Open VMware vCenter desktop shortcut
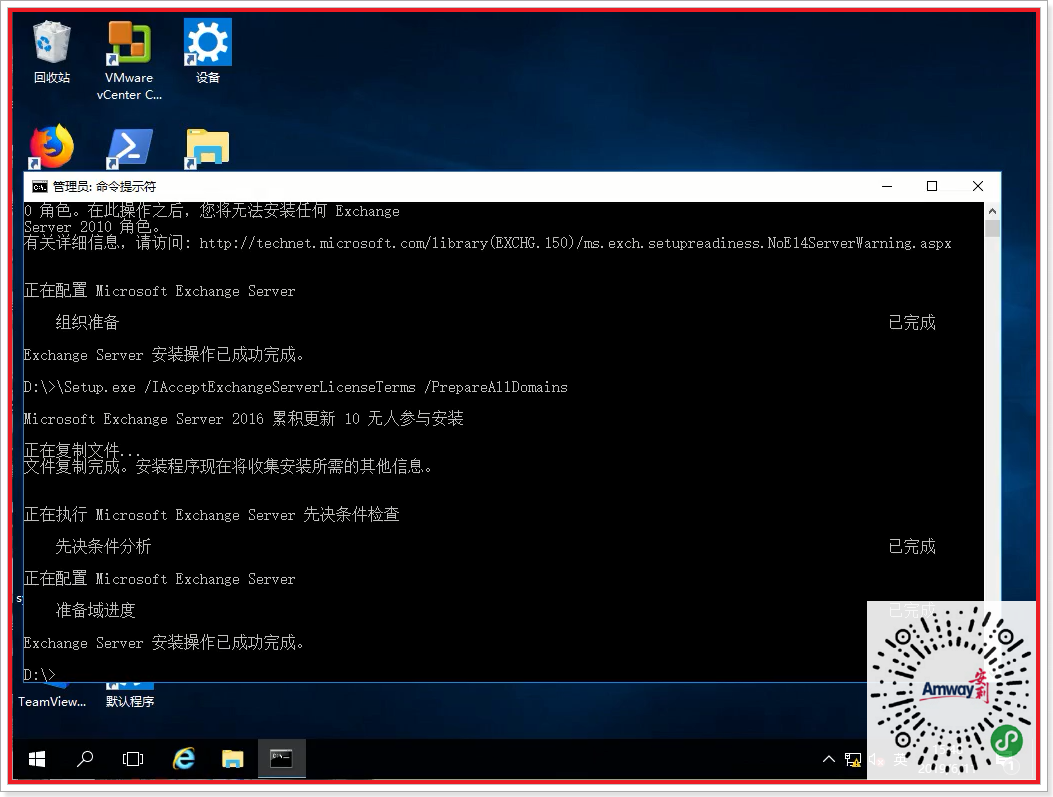This screenshot has height=797, width=1053. tap(129, 60)
